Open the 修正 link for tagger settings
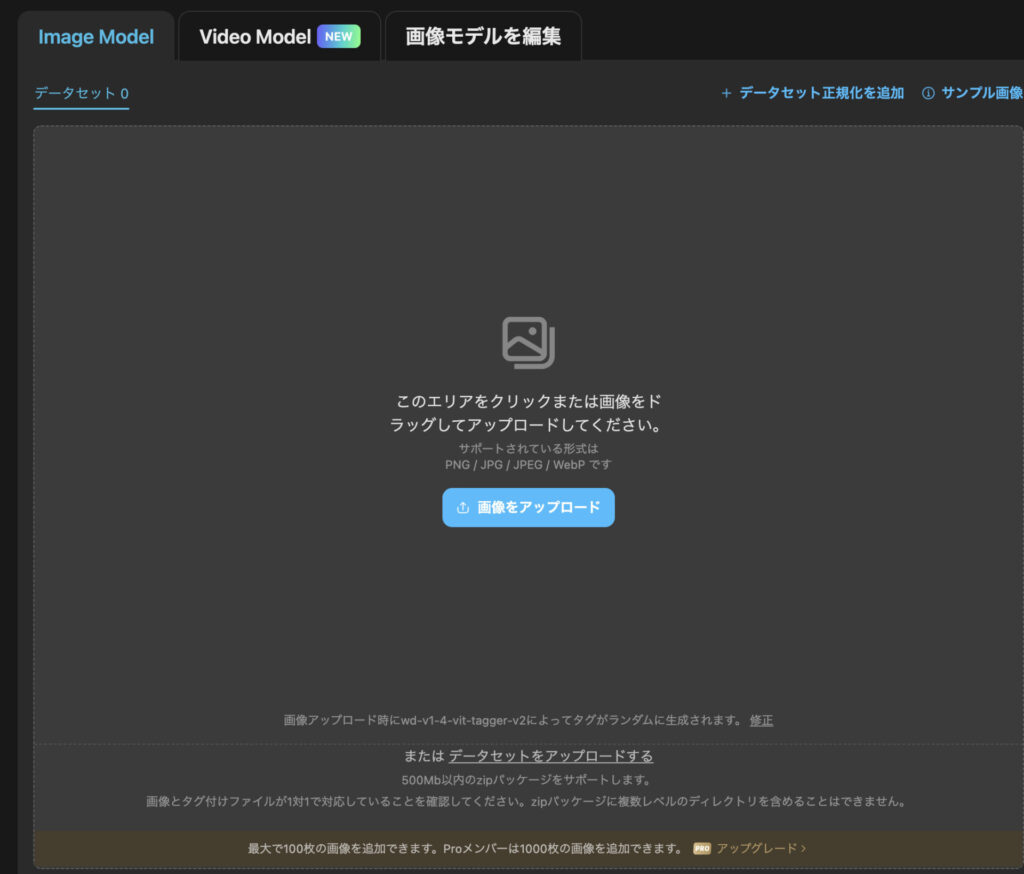 point(761,720)
